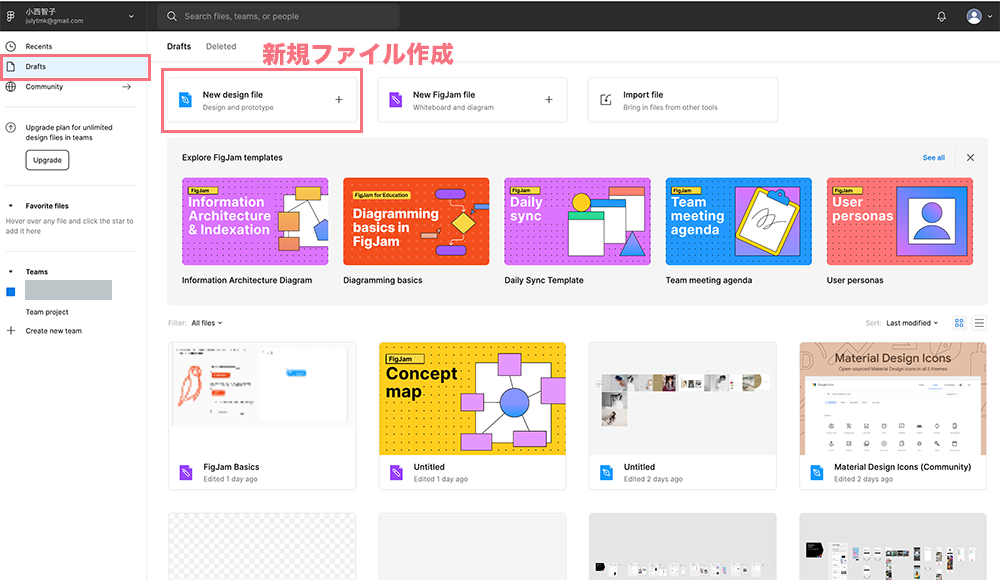
Task: Click the Figma logo icon
Action: pos(11,16)
